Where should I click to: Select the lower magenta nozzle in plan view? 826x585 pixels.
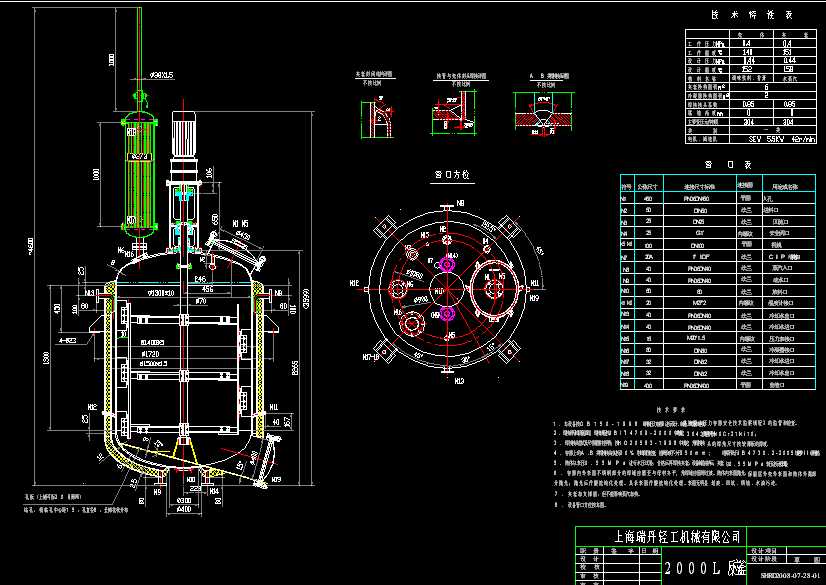tap(447, 314)
